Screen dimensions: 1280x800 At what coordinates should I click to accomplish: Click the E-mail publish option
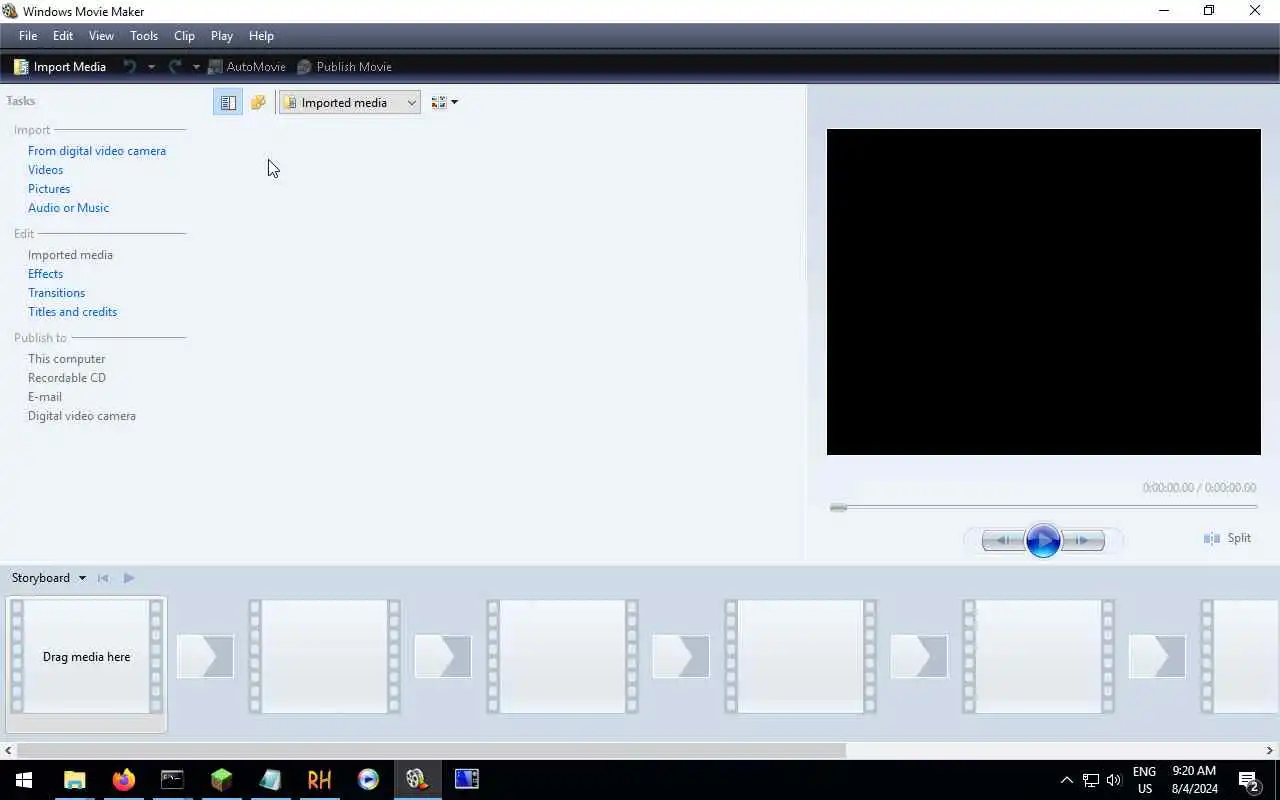(x=45, y=397)
